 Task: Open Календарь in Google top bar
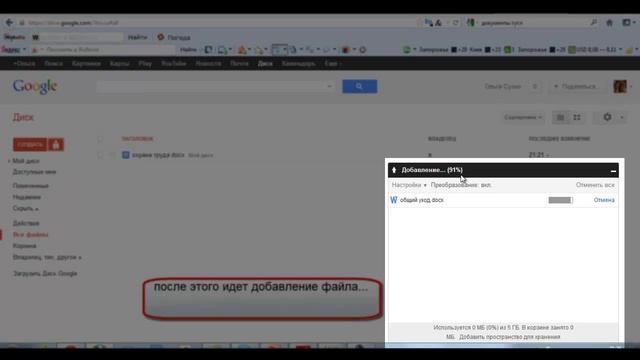tap(298, 64)
